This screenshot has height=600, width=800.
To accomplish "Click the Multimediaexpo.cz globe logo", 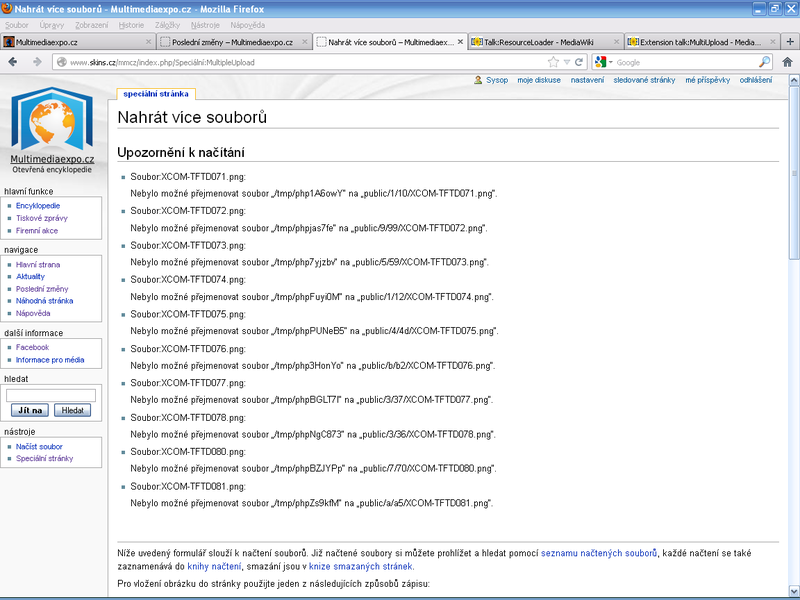I will [x=52, y=120].
